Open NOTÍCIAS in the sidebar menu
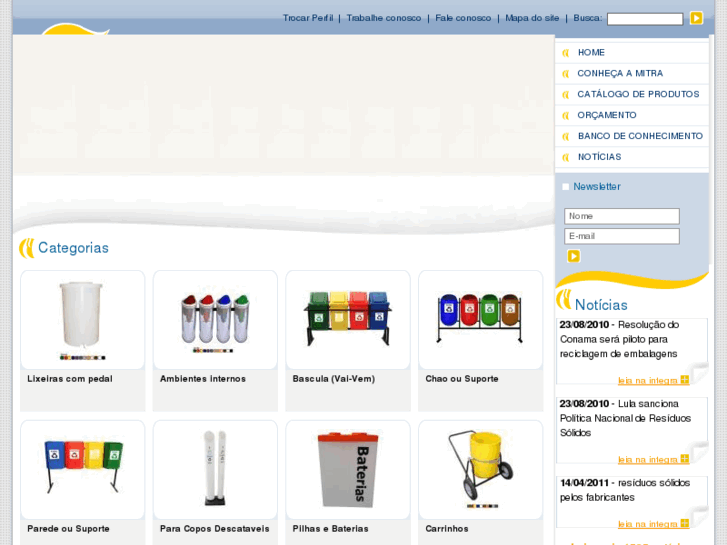 (x=599, y=157)
